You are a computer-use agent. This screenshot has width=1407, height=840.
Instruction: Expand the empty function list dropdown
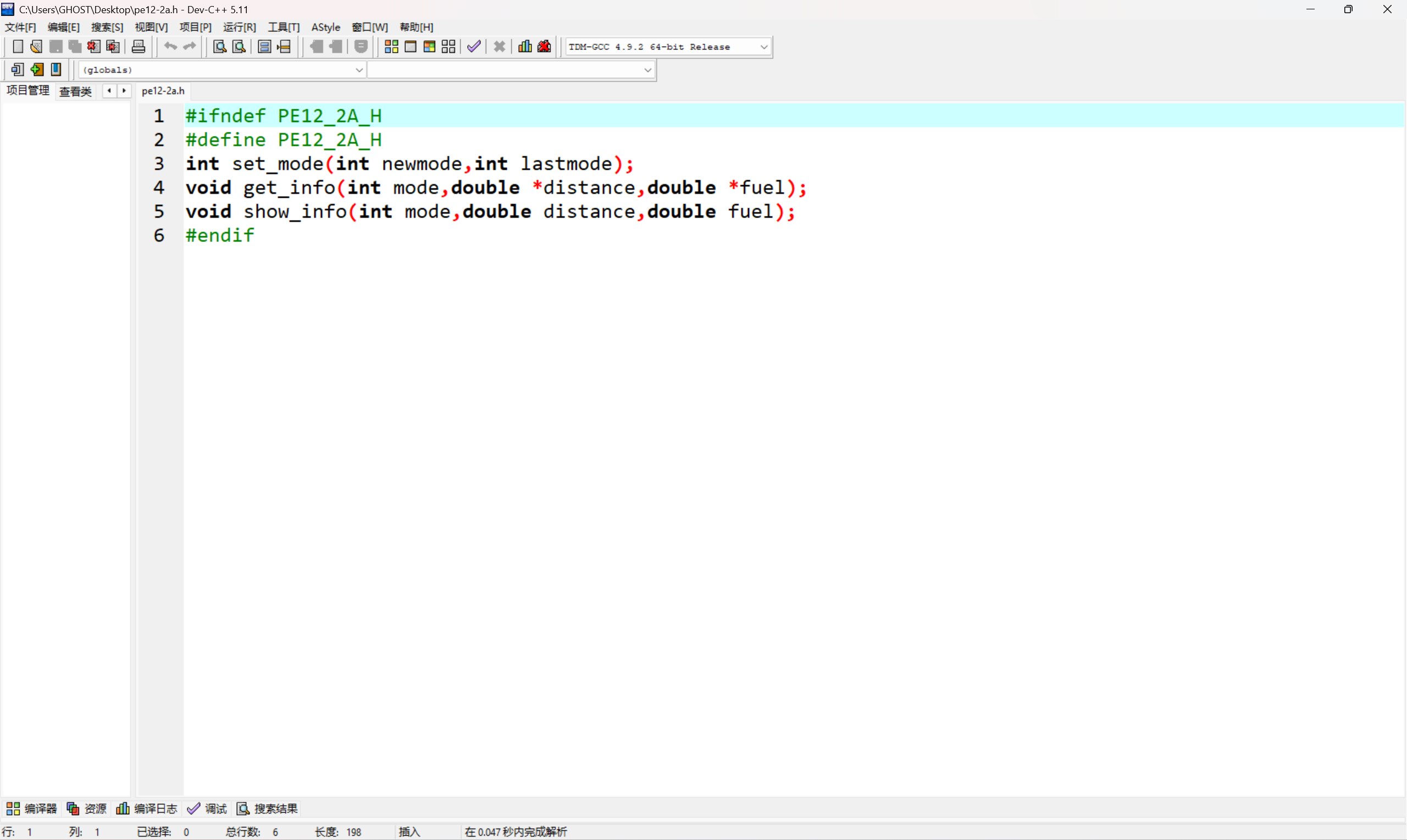(648, 70)
